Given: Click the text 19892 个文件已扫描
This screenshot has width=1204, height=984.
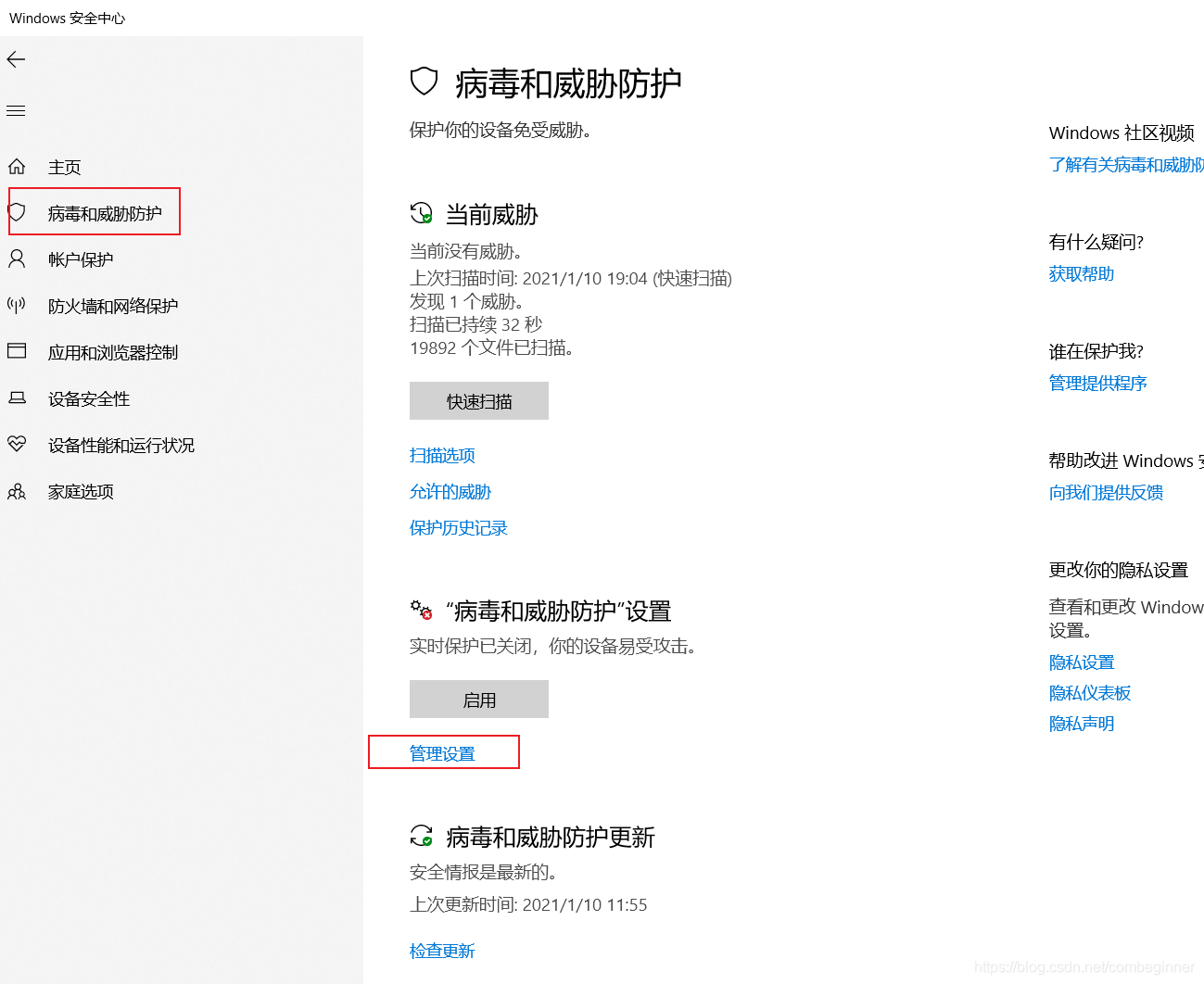Looking at the screenshot, I should pyautogui.click(x=491, y=347).
